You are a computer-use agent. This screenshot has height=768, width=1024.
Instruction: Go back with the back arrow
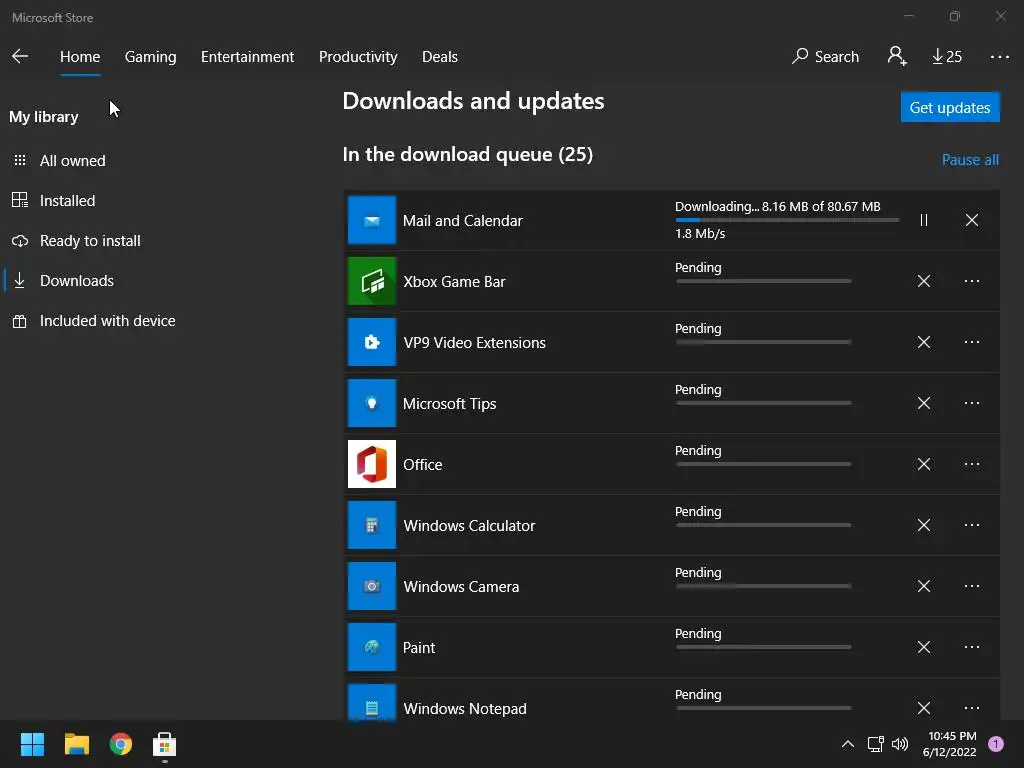click(x=20, y=56)
